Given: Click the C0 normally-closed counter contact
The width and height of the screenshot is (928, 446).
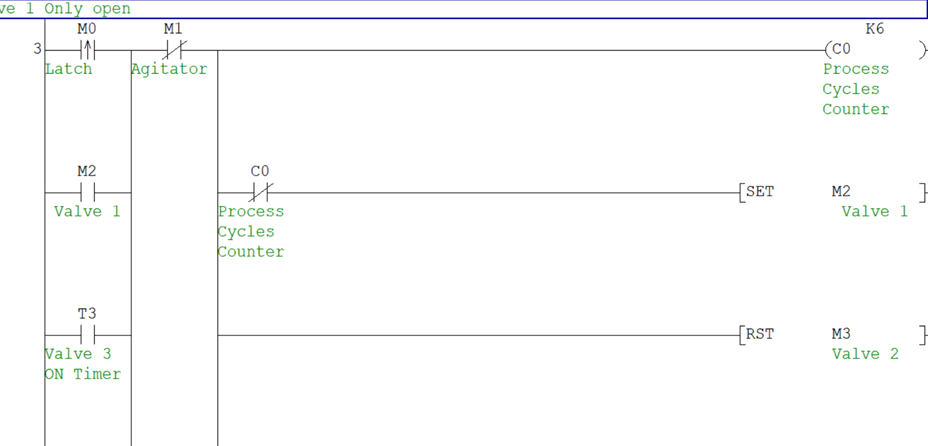Looking at the screenshot, I should pos(260,192).
